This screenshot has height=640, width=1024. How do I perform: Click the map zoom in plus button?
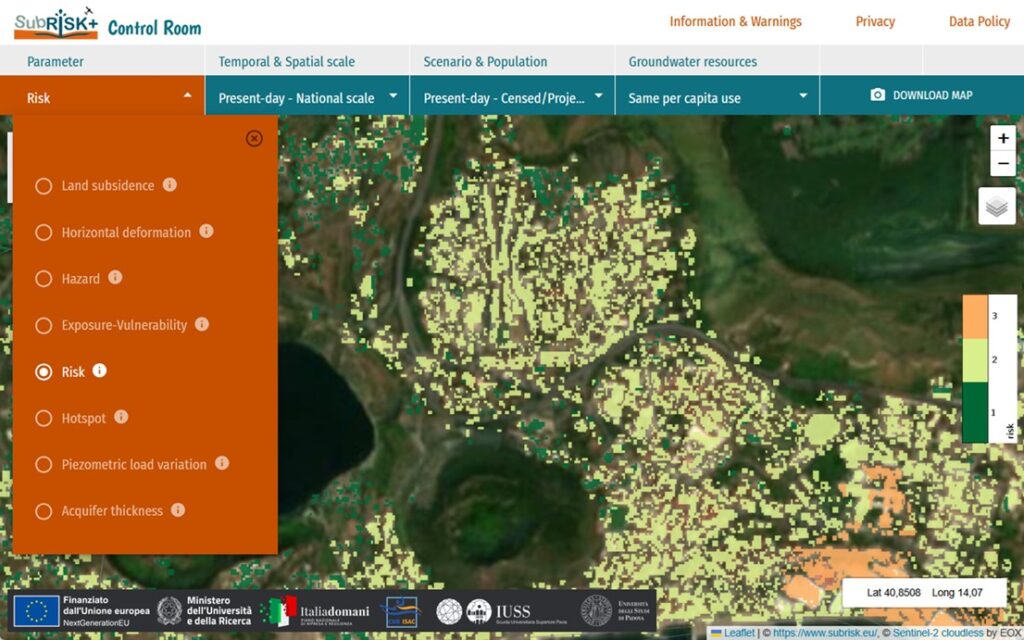click(x=1003, y=139)
